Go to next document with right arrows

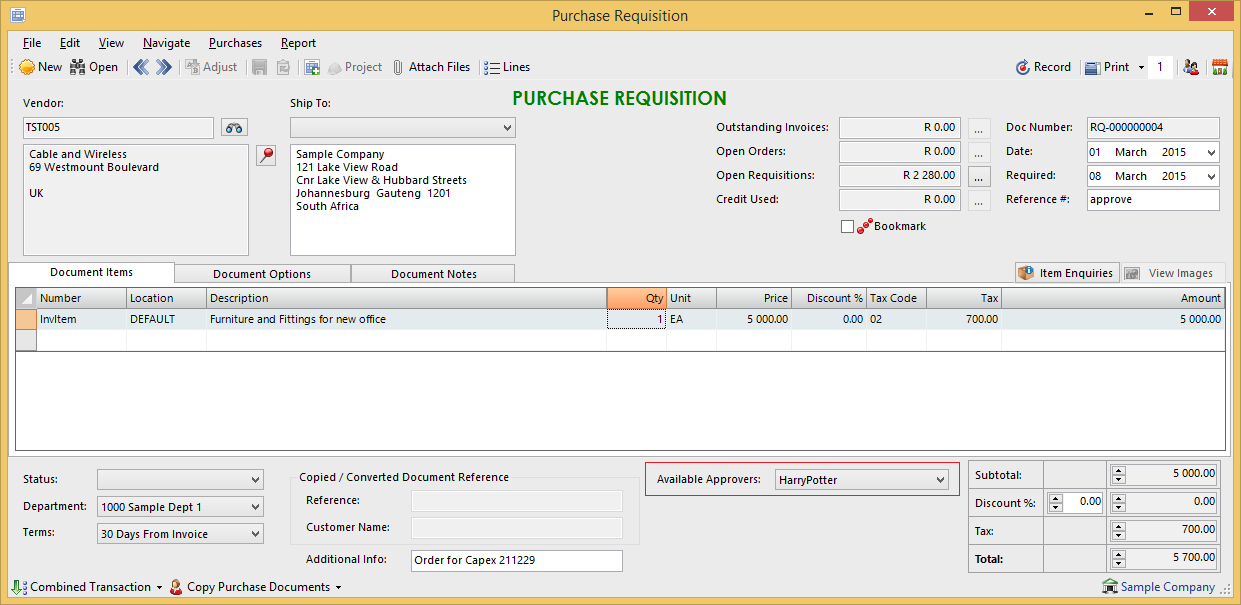tap(164, 67)
